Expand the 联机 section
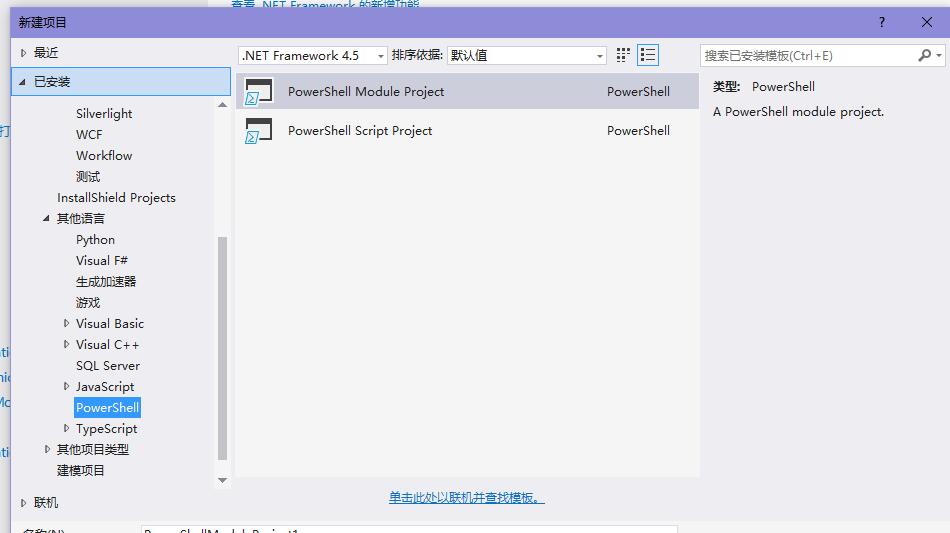This screenshot has height=533, width=950. tap(23, 503)
